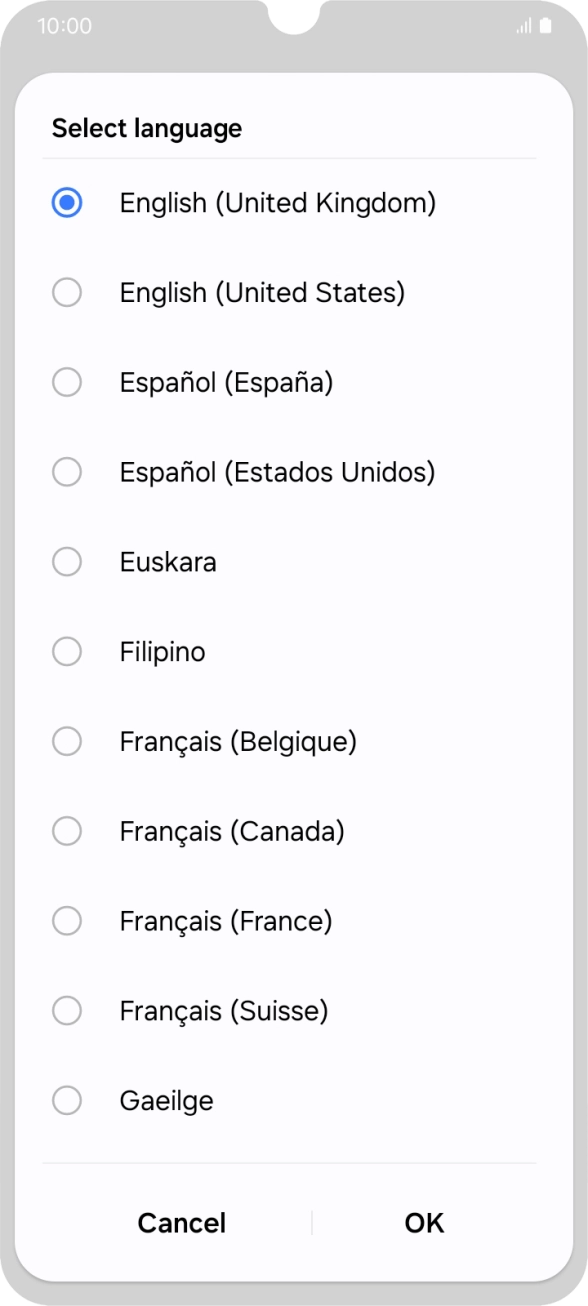Tap the signal strength indicator

tap(523, 27)
